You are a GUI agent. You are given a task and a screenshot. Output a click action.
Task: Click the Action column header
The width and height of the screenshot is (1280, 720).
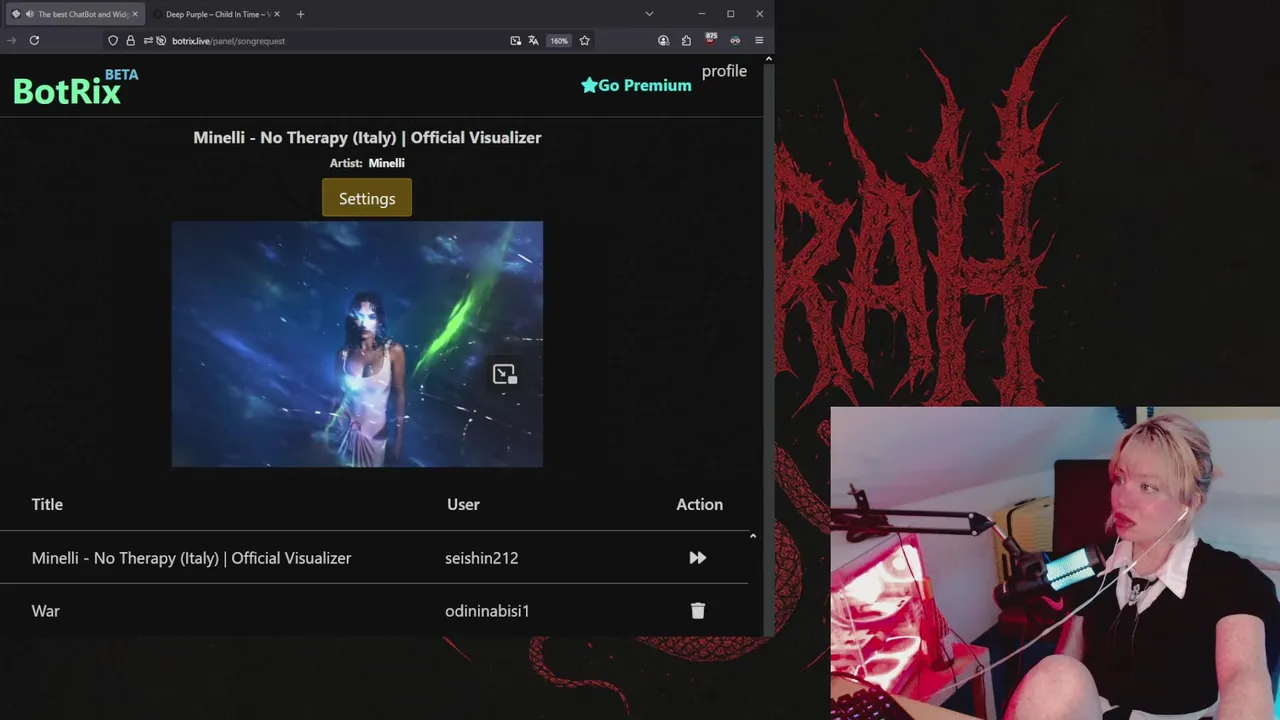[x=699, y=504]
